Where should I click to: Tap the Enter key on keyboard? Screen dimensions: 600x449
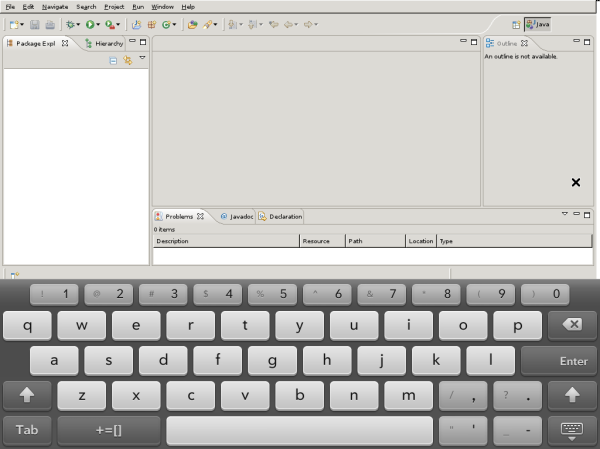click(559, 361)
